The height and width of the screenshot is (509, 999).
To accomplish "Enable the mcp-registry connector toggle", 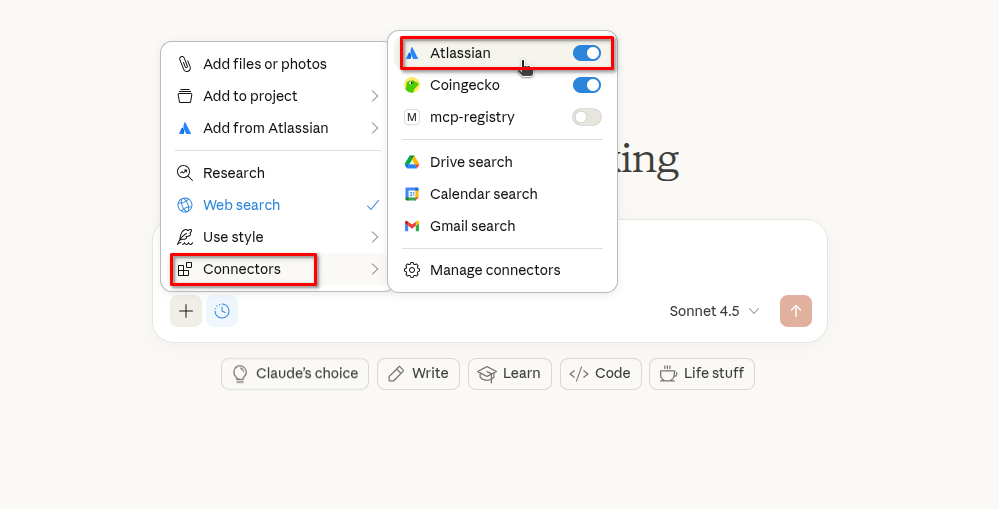I will 587,117.
